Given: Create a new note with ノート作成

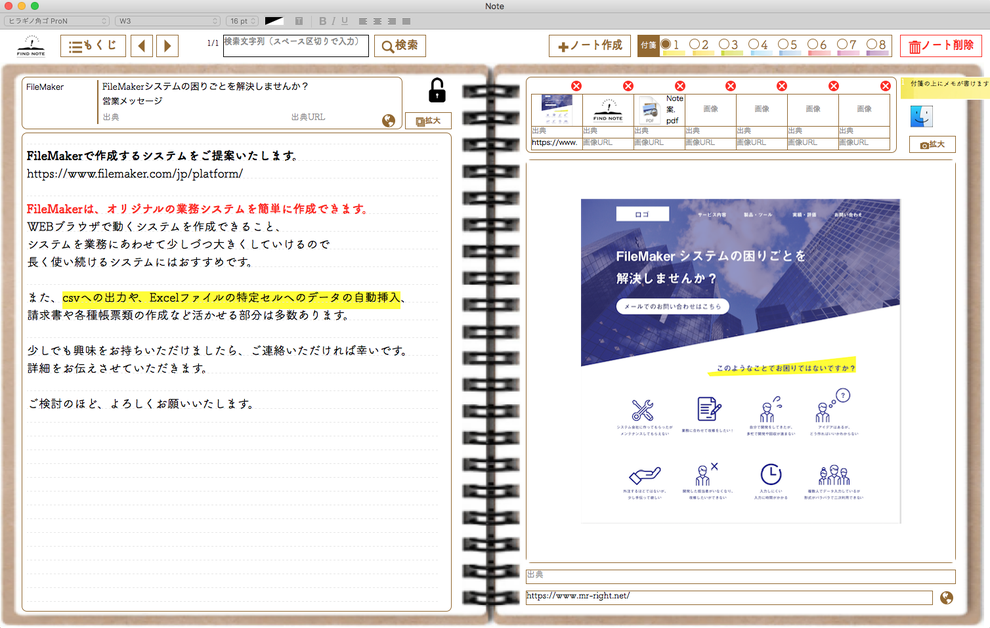Looking at the screenshot, I should pos(590,45).
